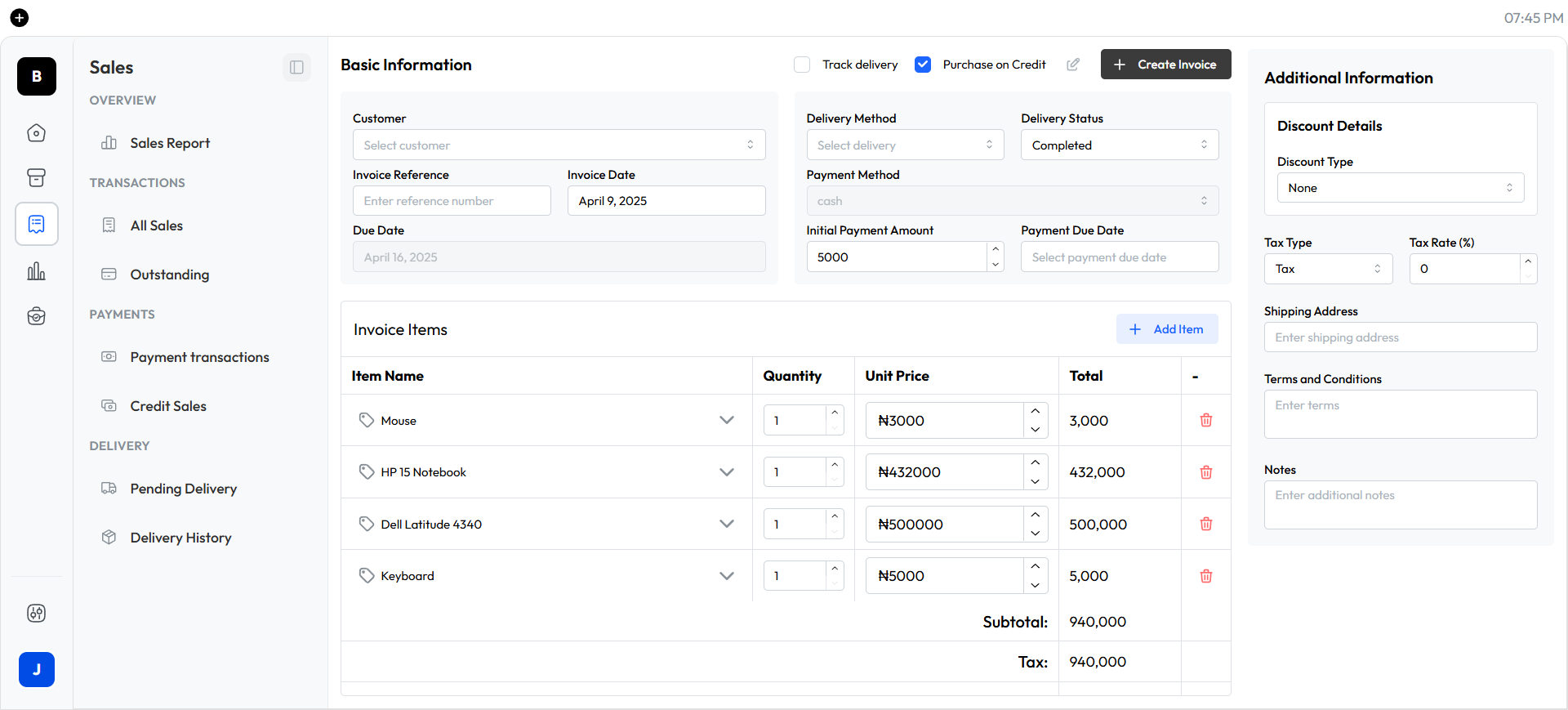1568x710 pixels.
Task: Open the Payment Method cash dropdown
Action: (x=1013, y=201)
